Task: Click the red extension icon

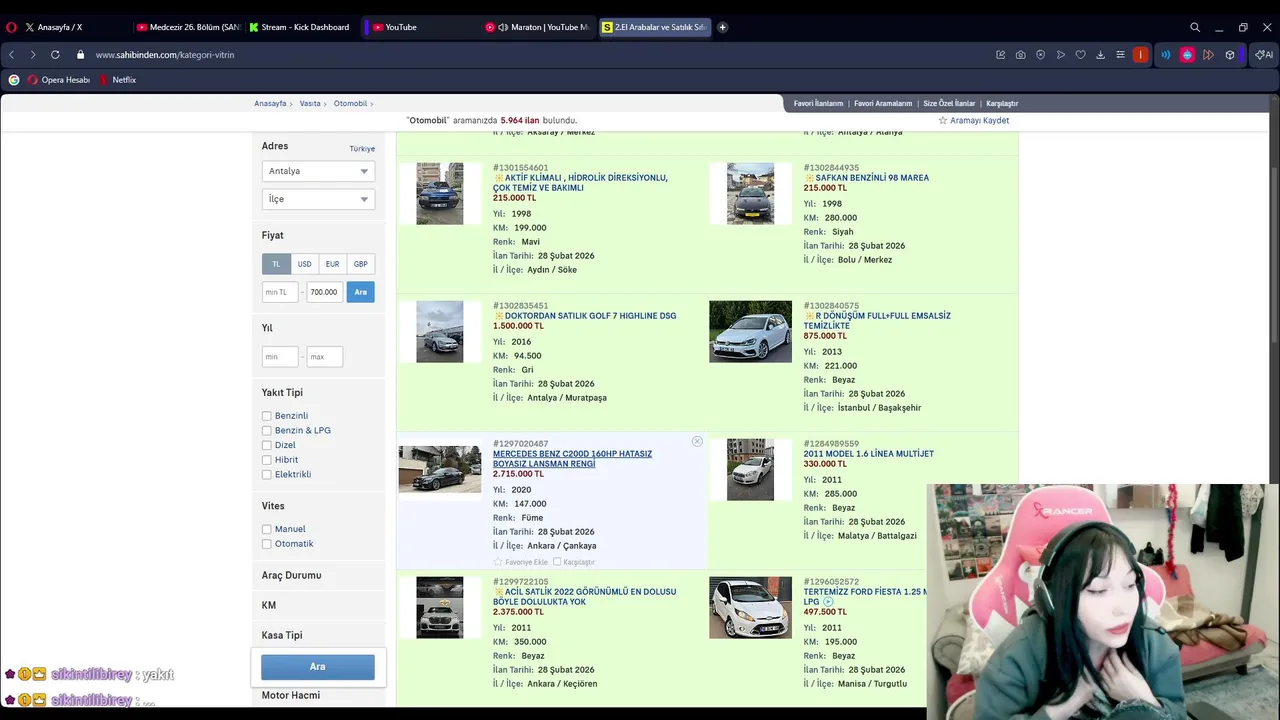Action: tap(1140, 55)
